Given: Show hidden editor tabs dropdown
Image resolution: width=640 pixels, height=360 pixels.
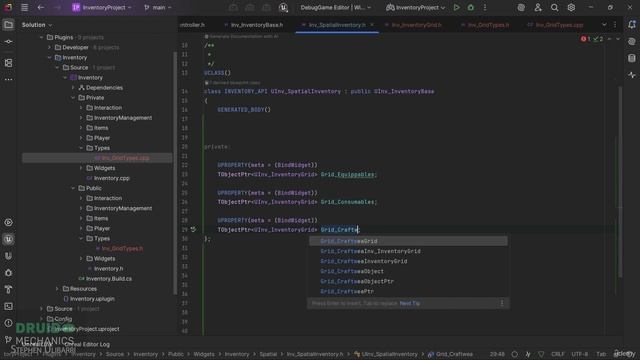Looking at the screenshot, I should point(604,25).
